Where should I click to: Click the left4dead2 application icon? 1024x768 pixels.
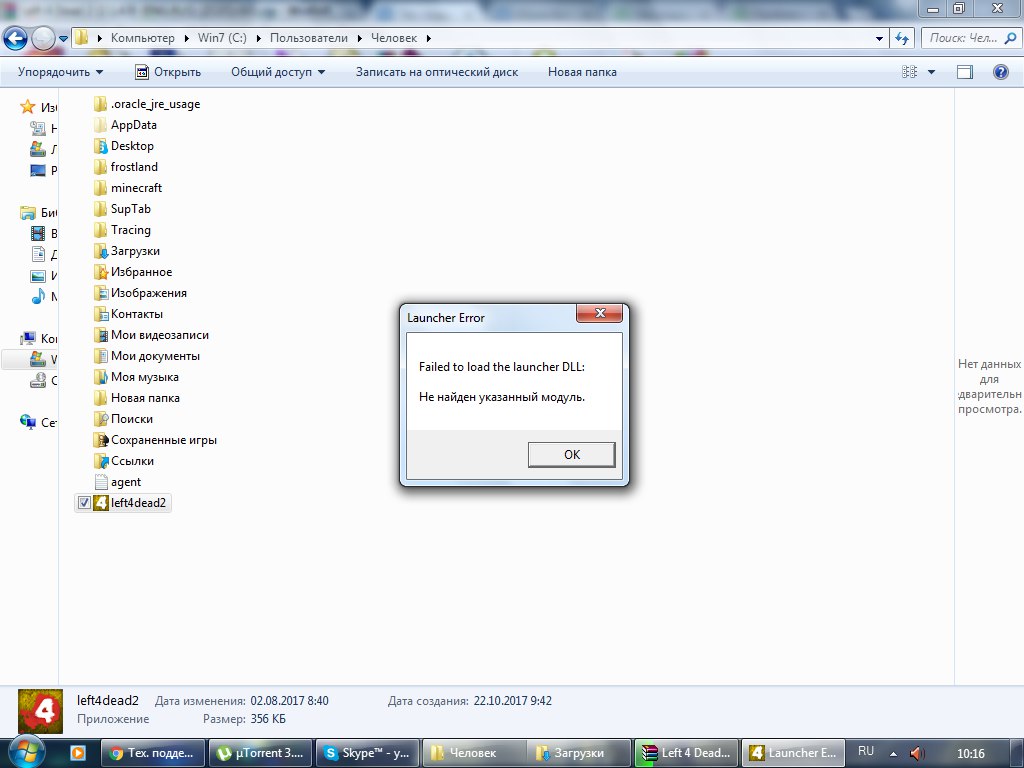pos(100,503)
